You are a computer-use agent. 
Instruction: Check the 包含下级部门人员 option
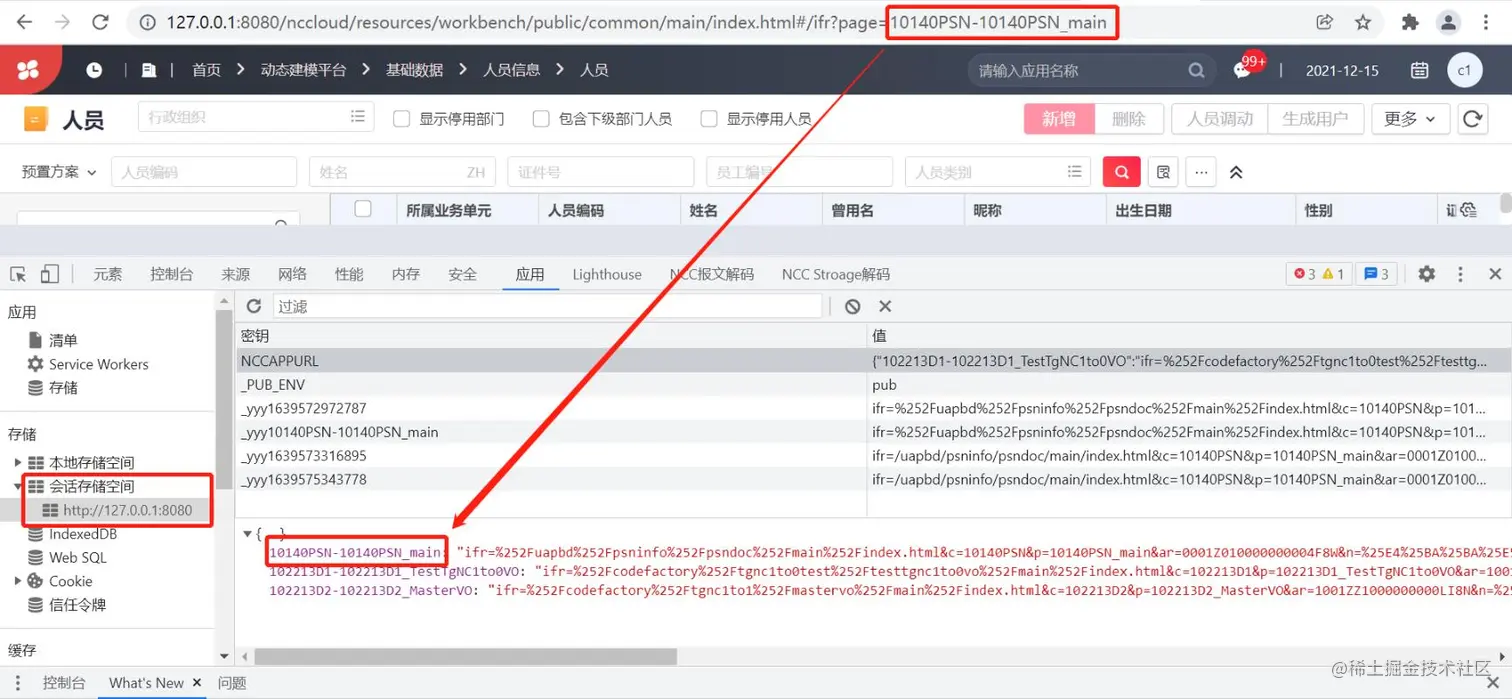coord(541,118)
